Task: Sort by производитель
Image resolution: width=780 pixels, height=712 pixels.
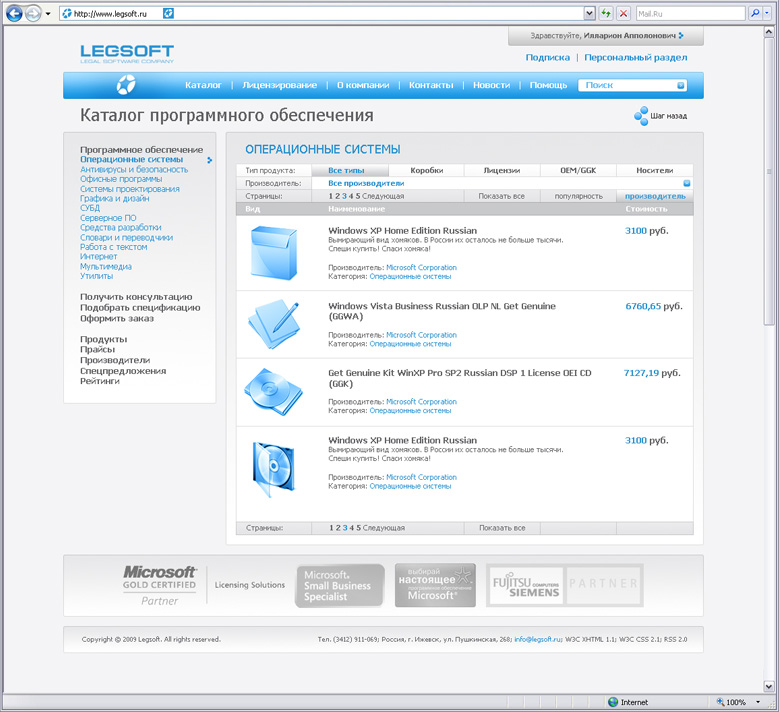Action: (x=655, y=196)
